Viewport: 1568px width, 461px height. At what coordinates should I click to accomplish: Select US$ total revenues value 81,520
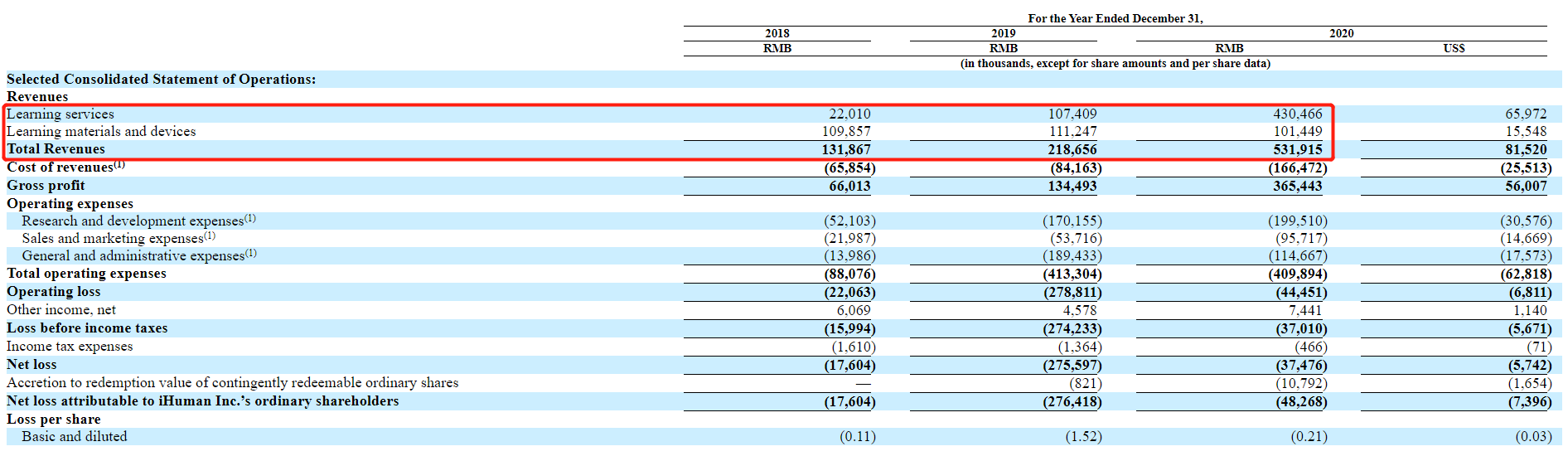[x=1526, y=150]
